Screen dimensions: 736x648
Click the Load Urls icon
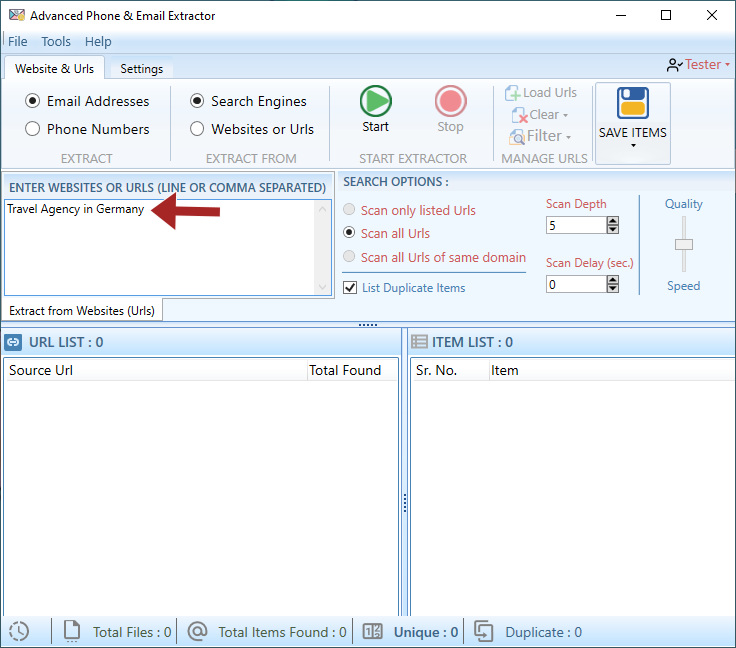pos(513,93)
